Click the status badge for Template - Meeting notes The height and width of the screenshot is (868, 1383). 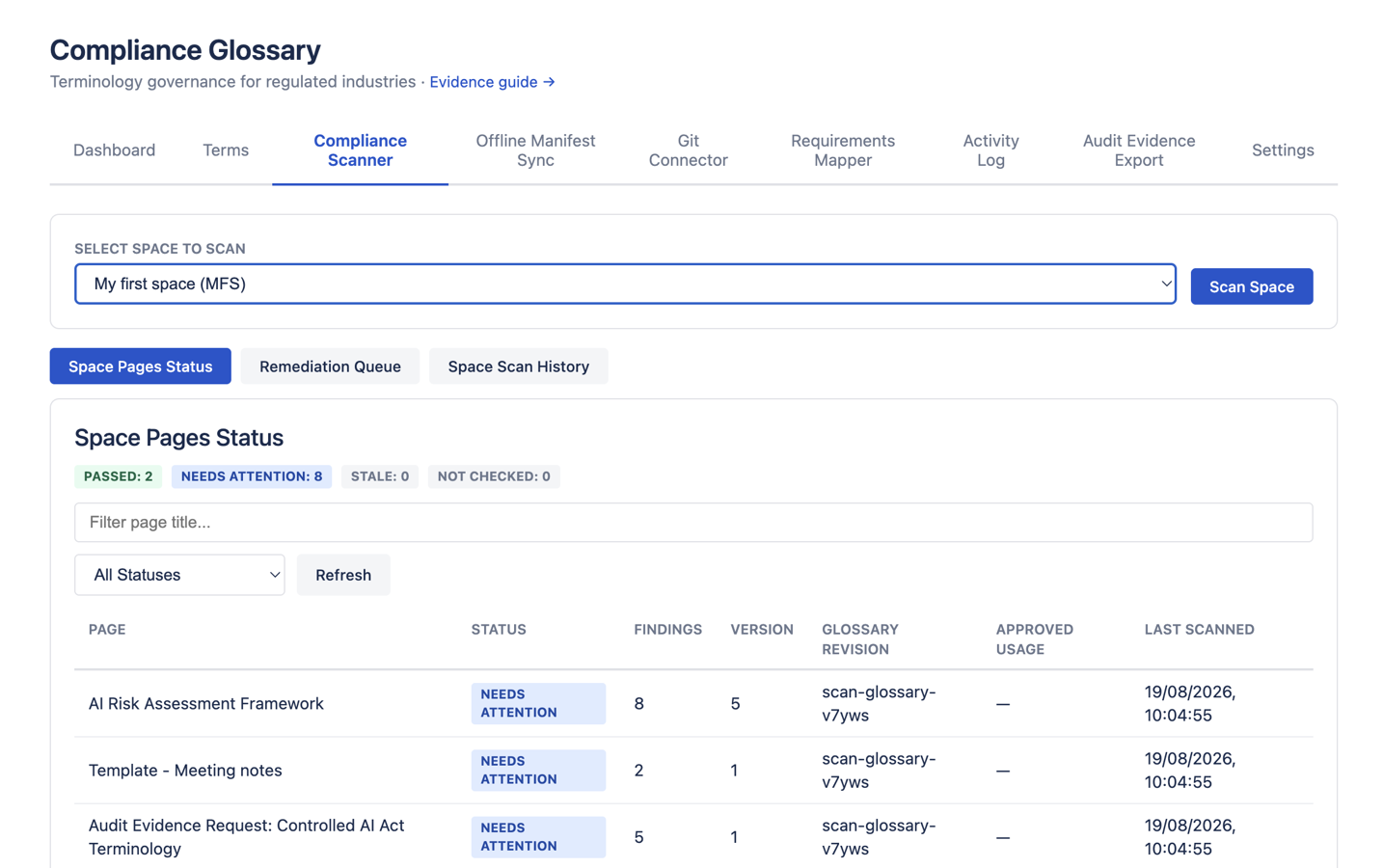click(x=538, y=771)
